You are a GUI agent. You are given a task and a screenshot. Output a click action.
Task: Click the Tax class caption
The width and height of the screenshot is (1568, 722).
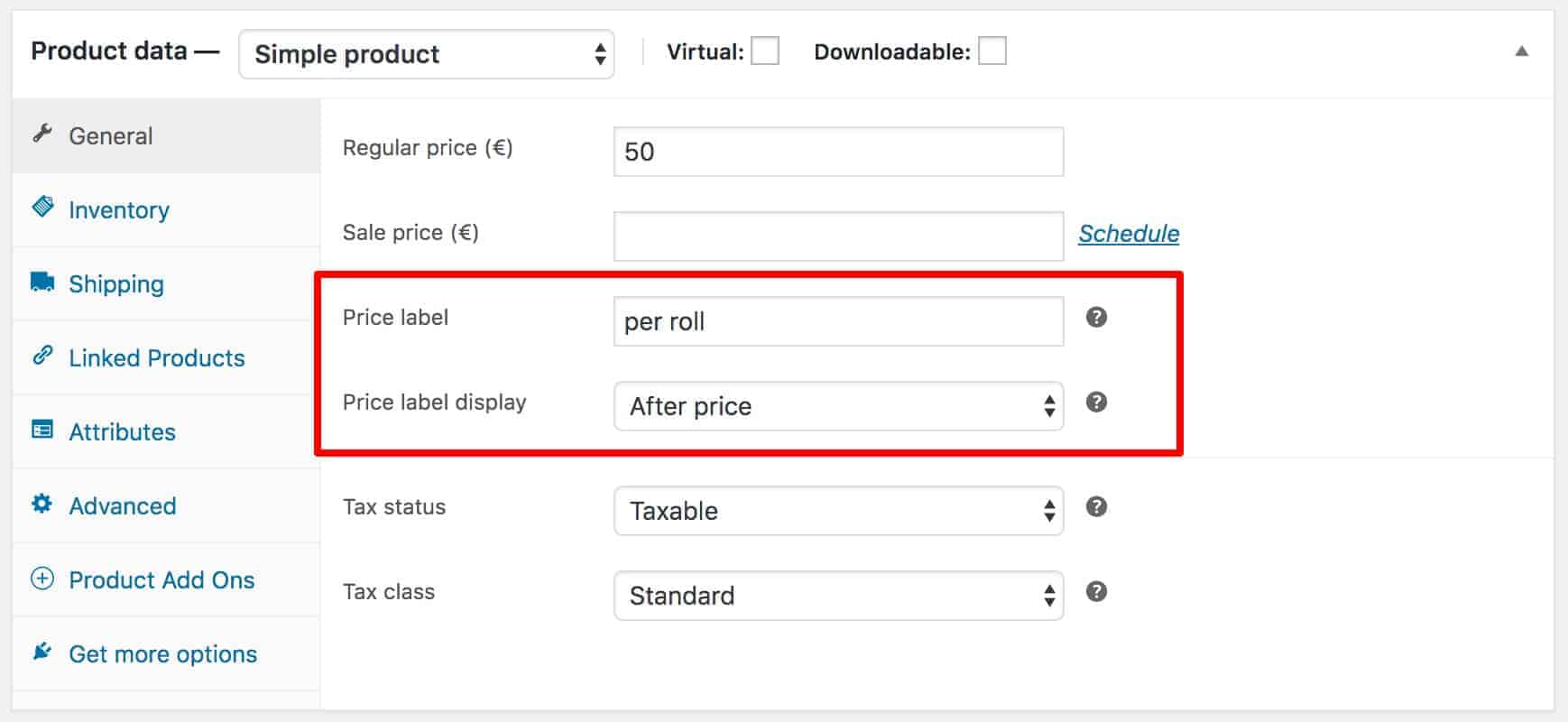(x=389, y=591)
